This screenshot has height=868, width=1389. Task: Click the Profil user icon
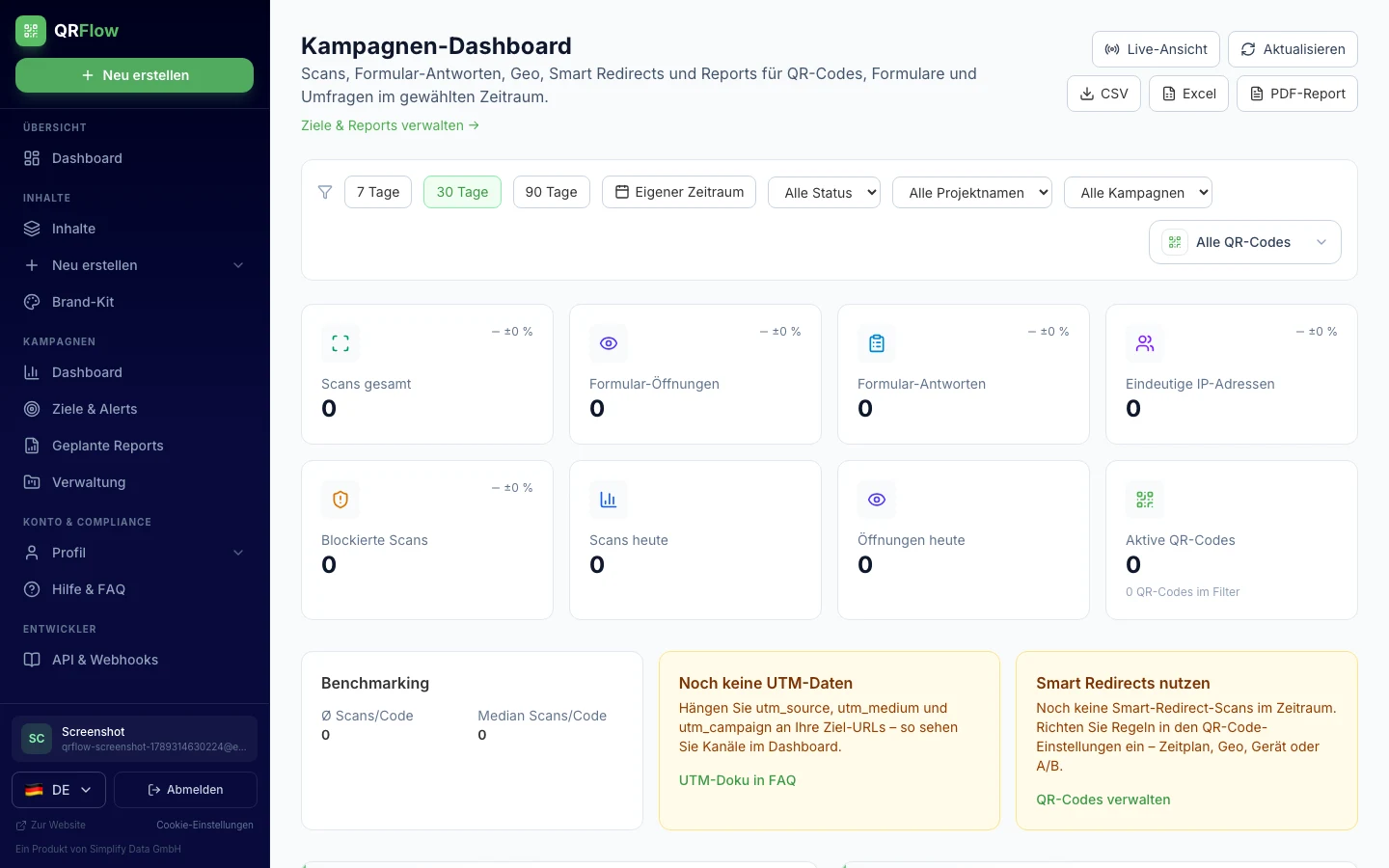click(x=32, y=553)
